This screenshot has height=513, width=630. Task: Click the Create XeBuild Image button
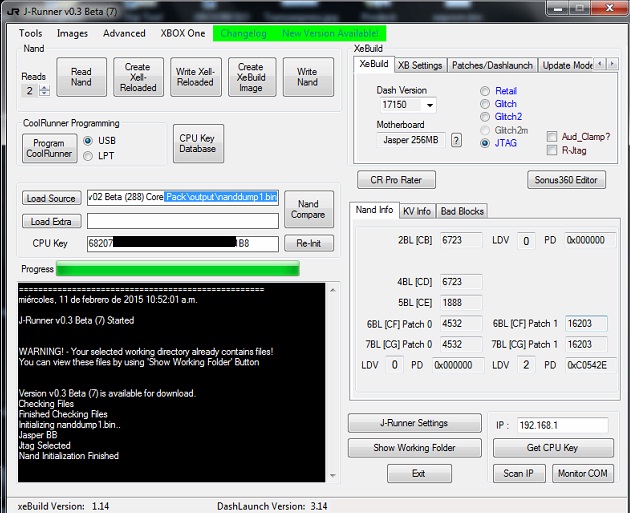click(x=252, y=77)
